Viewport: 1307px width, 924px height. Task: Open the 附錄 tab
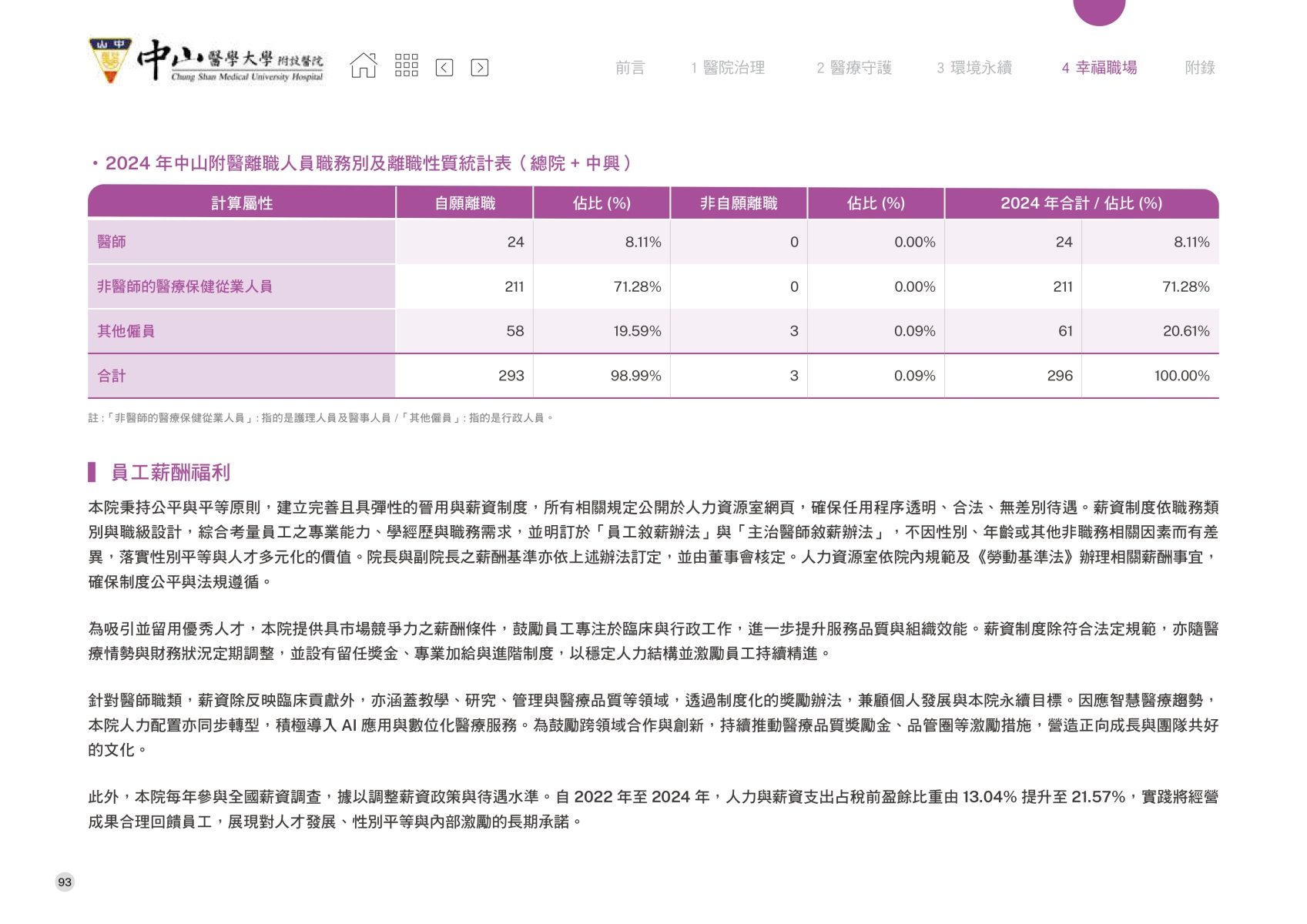pos(1199,68)
